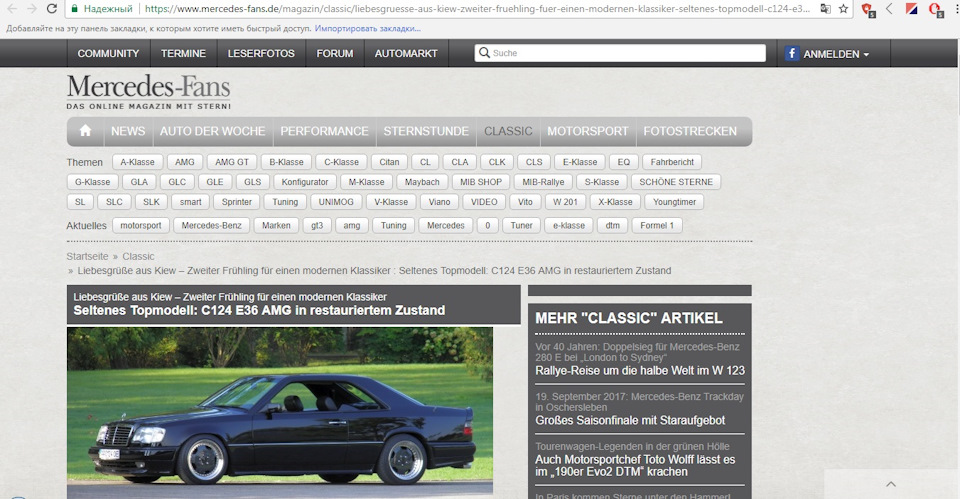
Task: Switch to the Fotostrecken tab
Action: (690, 131)
